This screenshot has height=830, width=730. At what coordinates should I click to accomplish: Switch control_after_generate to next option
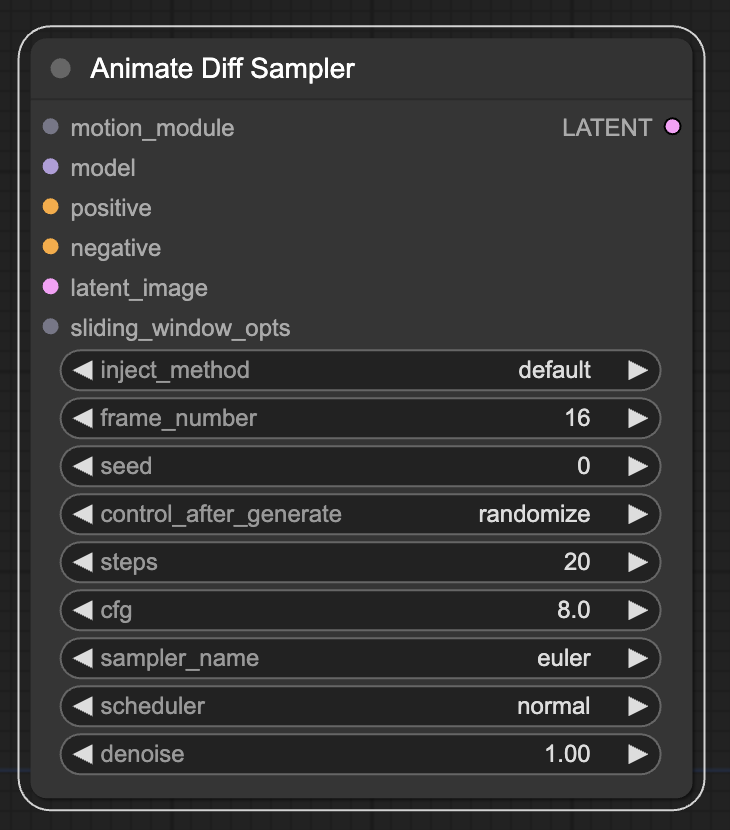637,514
